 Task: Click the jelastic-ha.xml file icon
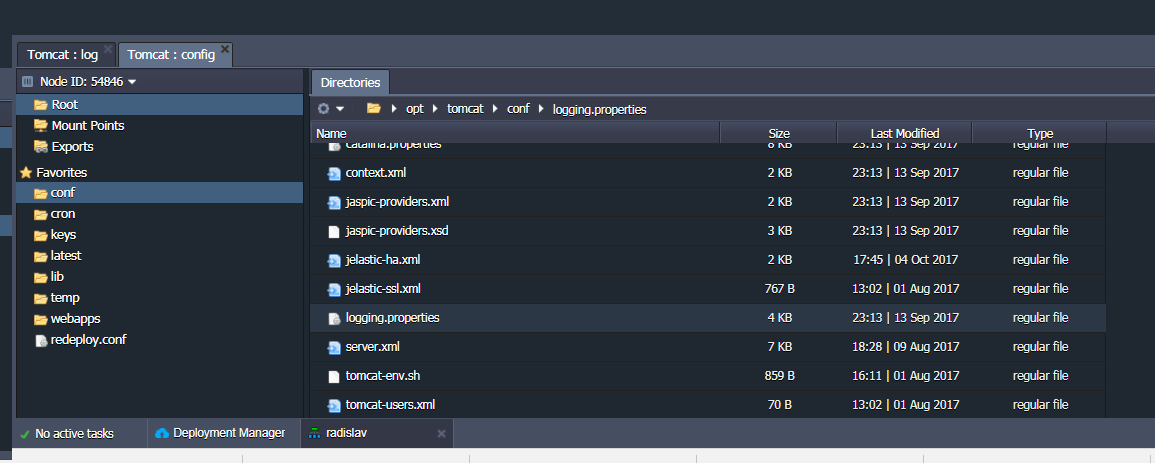click(x=334, y=260)
